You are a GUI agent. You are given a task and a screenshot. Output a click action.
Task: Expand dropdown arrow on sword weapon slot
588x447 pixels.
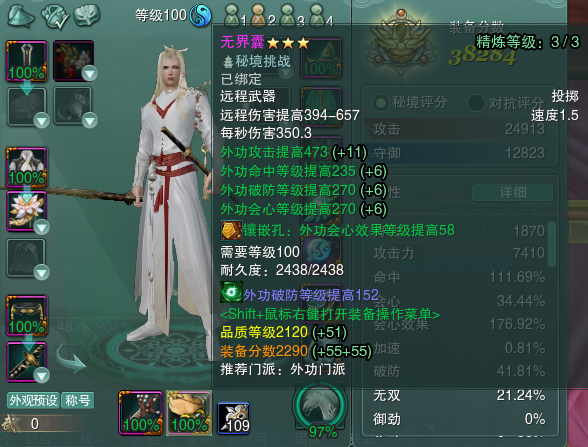point(41,375)
